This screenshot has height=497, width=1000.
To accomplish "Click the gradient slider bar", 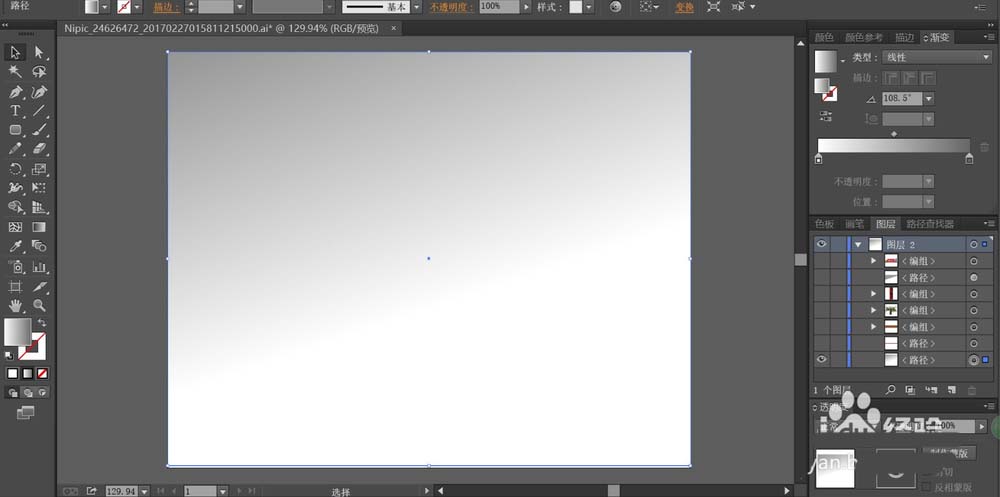I will [x=893, y=145].
